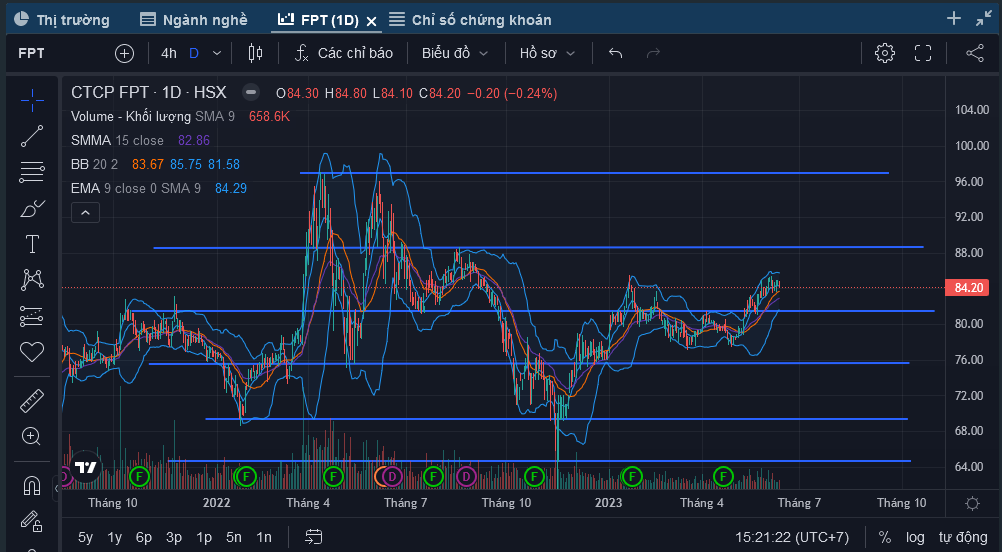Toggle percent scale mode
This screenshot has height=552, width=1002.
tap(884, 537)
